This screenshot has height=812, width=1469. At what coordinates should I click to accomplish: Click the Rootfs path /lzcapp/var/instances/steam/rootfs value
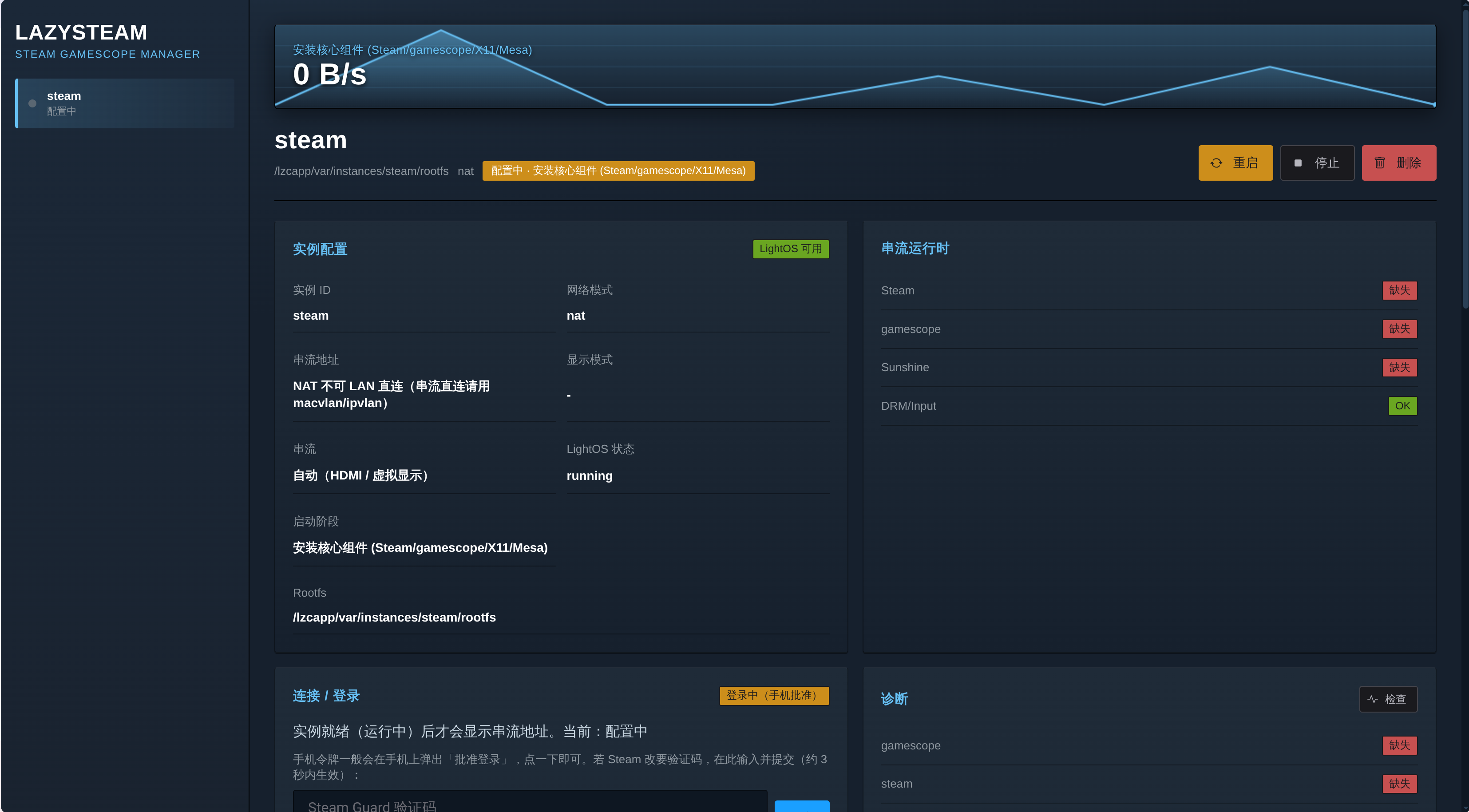tap(394, 618)
